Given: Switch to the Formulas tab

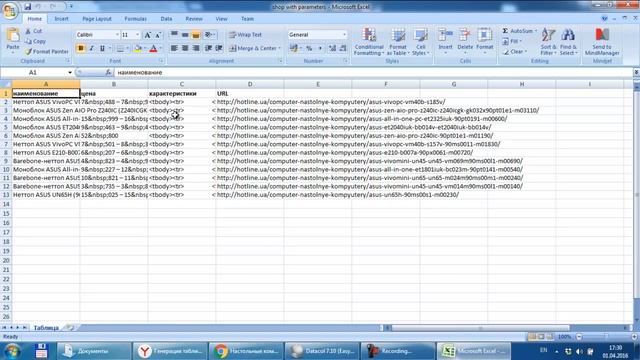Looking at the screenshot, I should [x=136, y=19].
